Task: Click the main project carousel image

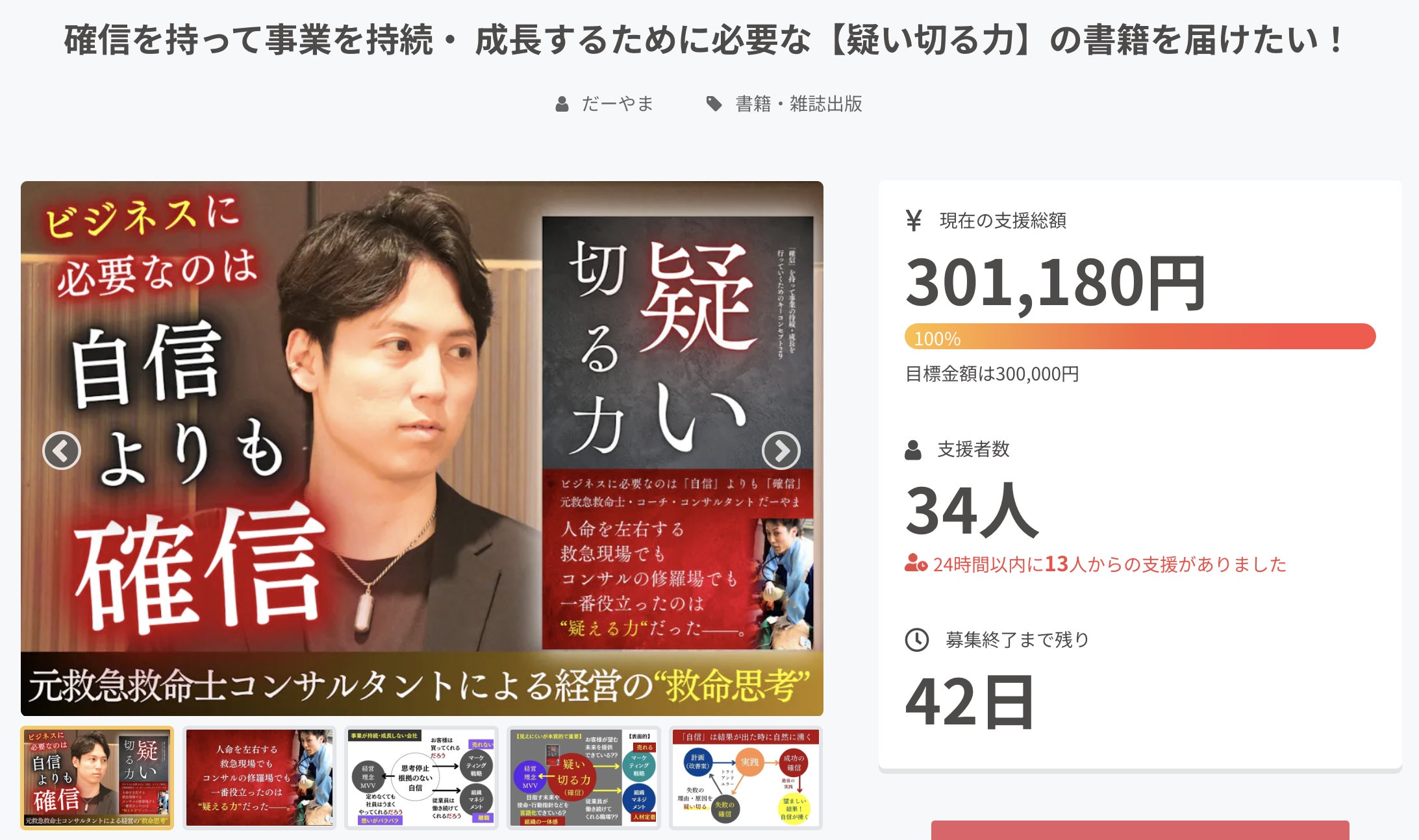Action: 422,448
